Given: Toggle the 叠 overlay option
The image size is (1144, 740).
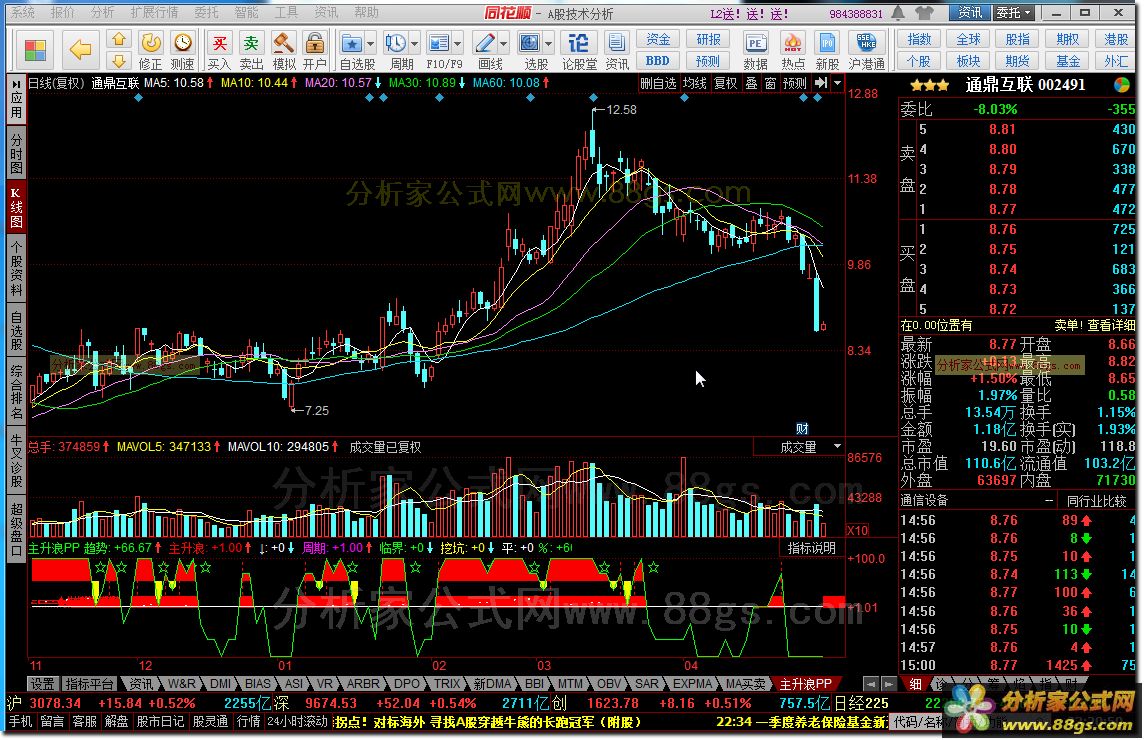Looking at the screenshot, I should pyautogui.click(x=751, y=83).
